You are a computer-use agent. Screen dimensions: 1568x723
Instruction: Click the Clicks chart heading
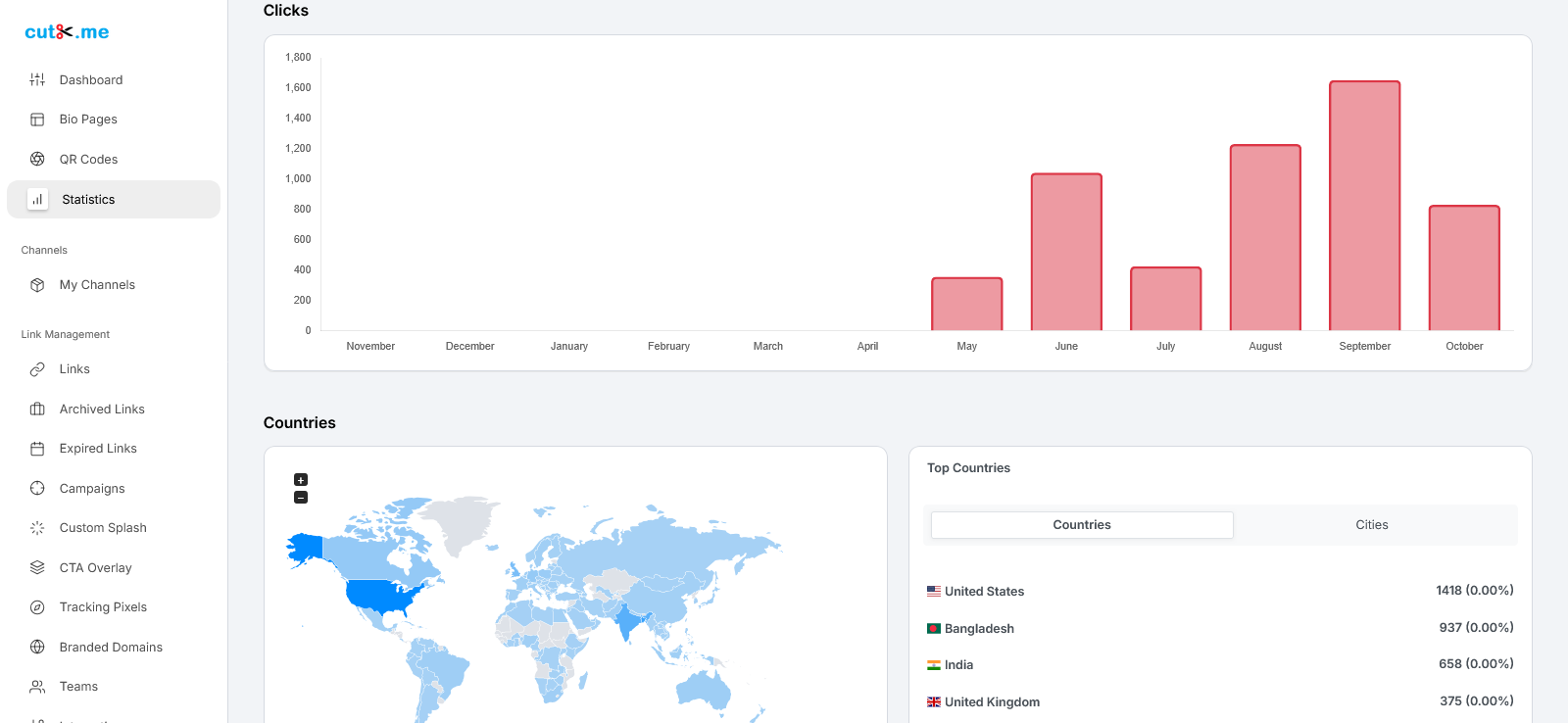pos(286,11)
